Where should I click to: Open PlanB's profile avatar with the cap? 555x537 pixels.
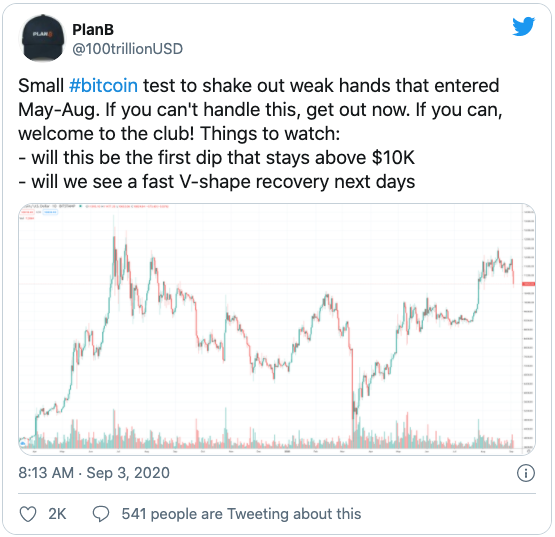[x=43, y=39]
